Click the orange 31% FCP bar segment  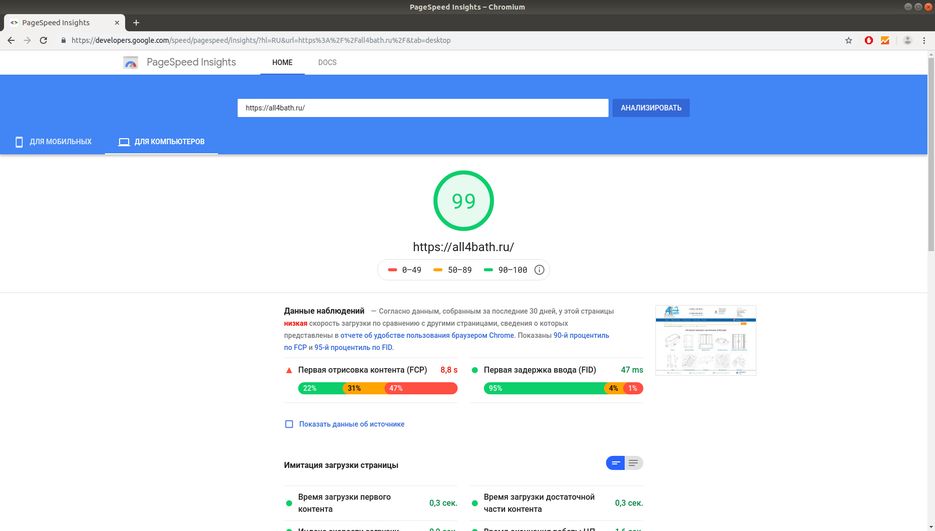click(364, 388)
